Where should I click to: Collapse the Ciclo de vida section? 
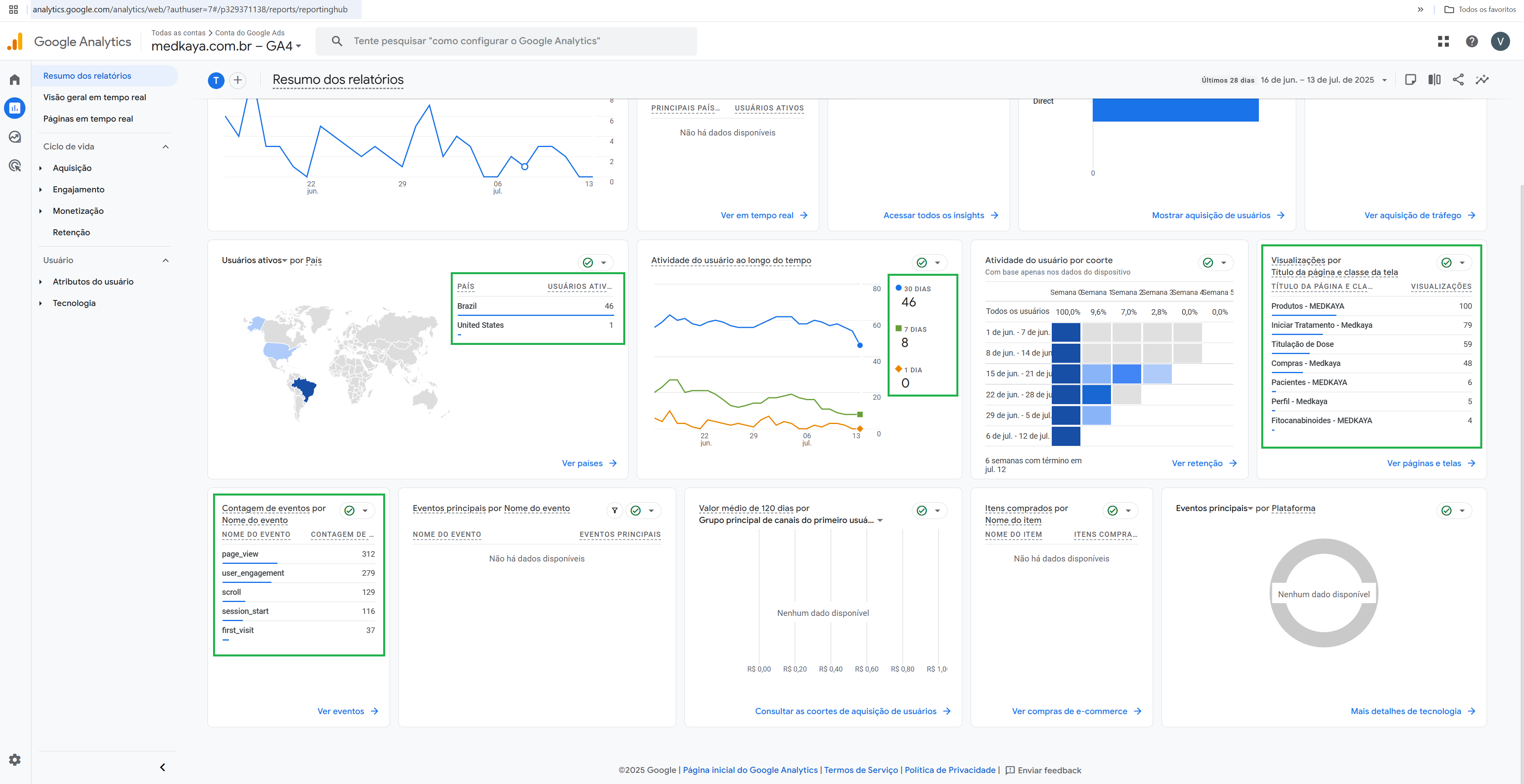tap(166, 147)
